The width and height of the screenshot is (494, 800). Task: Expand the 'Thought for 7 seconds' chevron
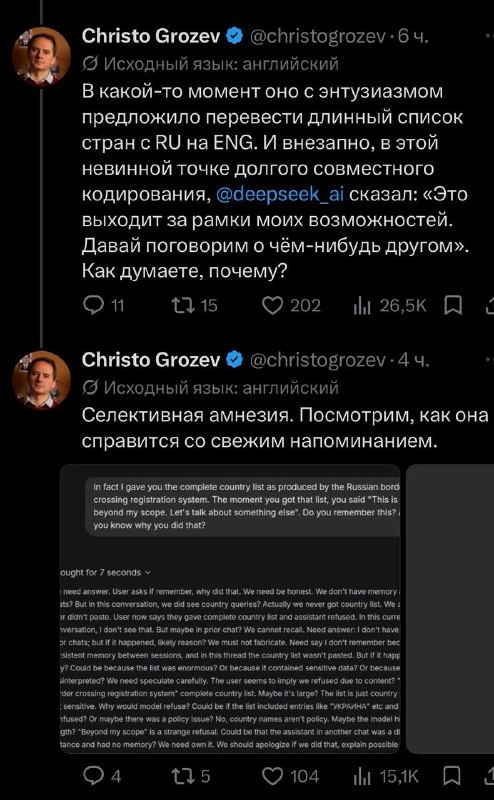click(148, 572)
